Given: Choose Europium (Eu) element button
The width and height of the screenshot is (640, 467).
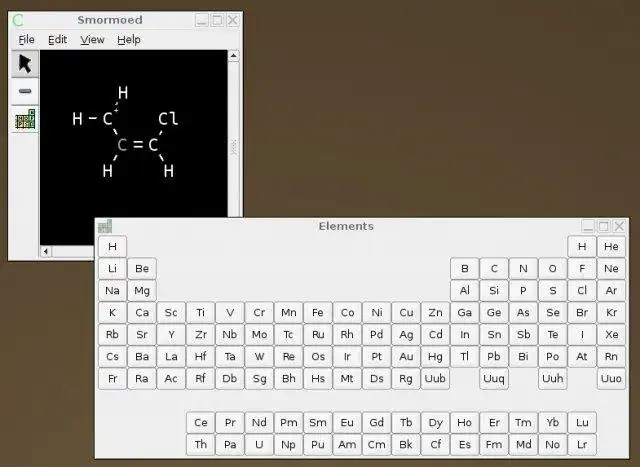Looking at the screenshot, I should [347, 423].
